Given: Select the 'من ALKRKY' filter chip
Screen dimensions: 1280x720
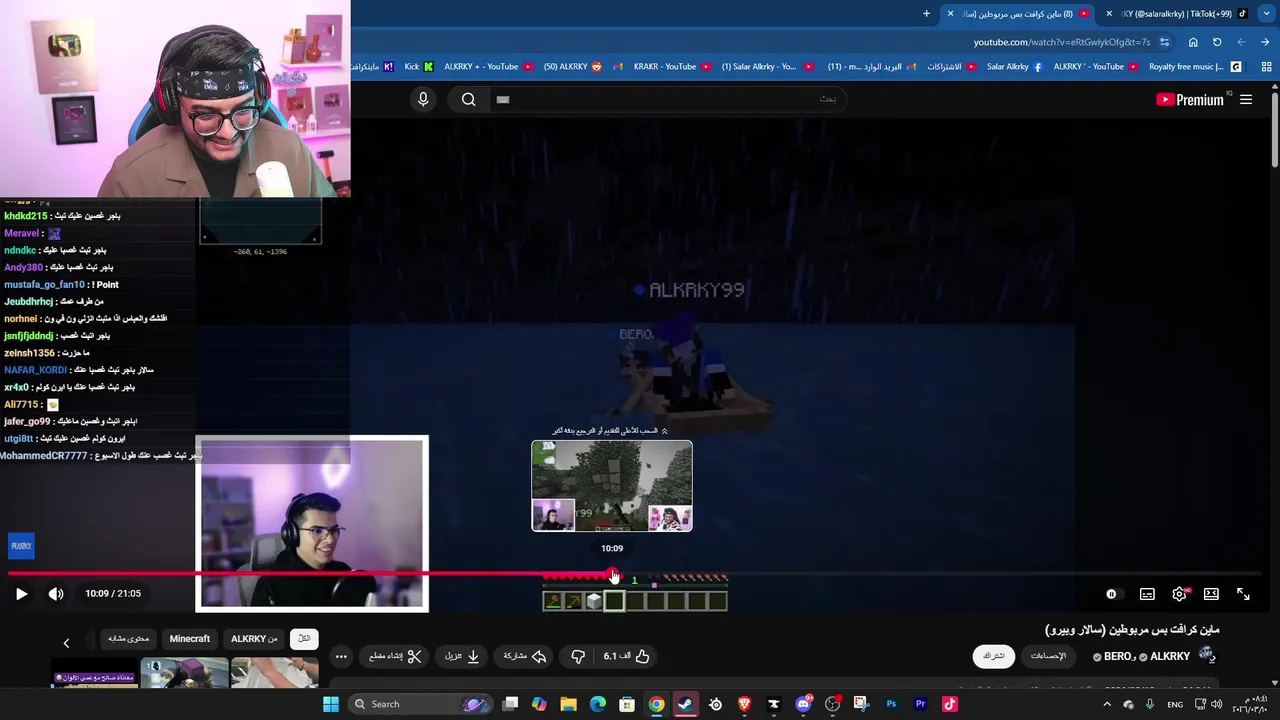Looking at the screenshot, I should [x=254, y=639].
